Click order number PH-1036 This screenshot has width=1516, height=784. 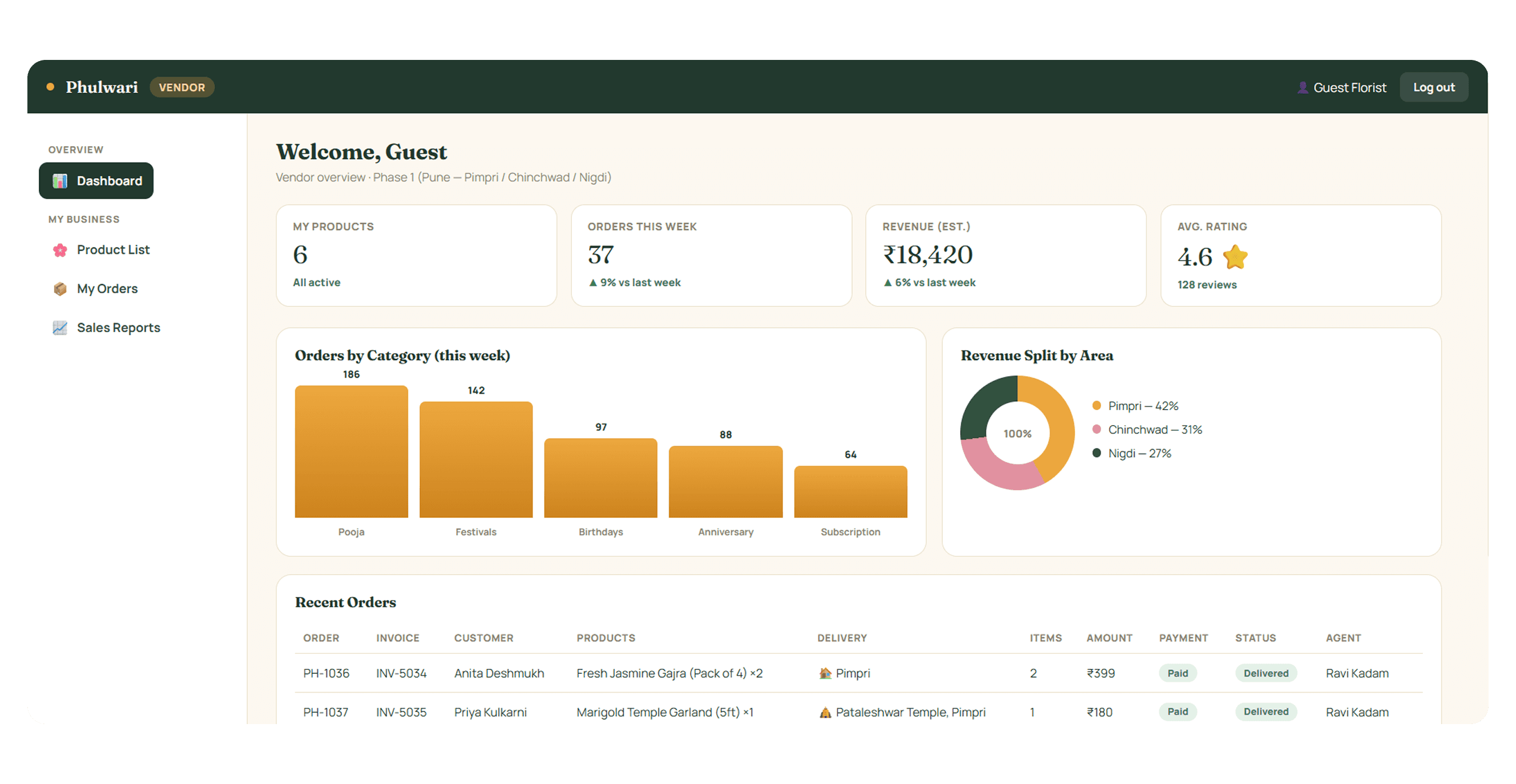click(x=326, y=673)
